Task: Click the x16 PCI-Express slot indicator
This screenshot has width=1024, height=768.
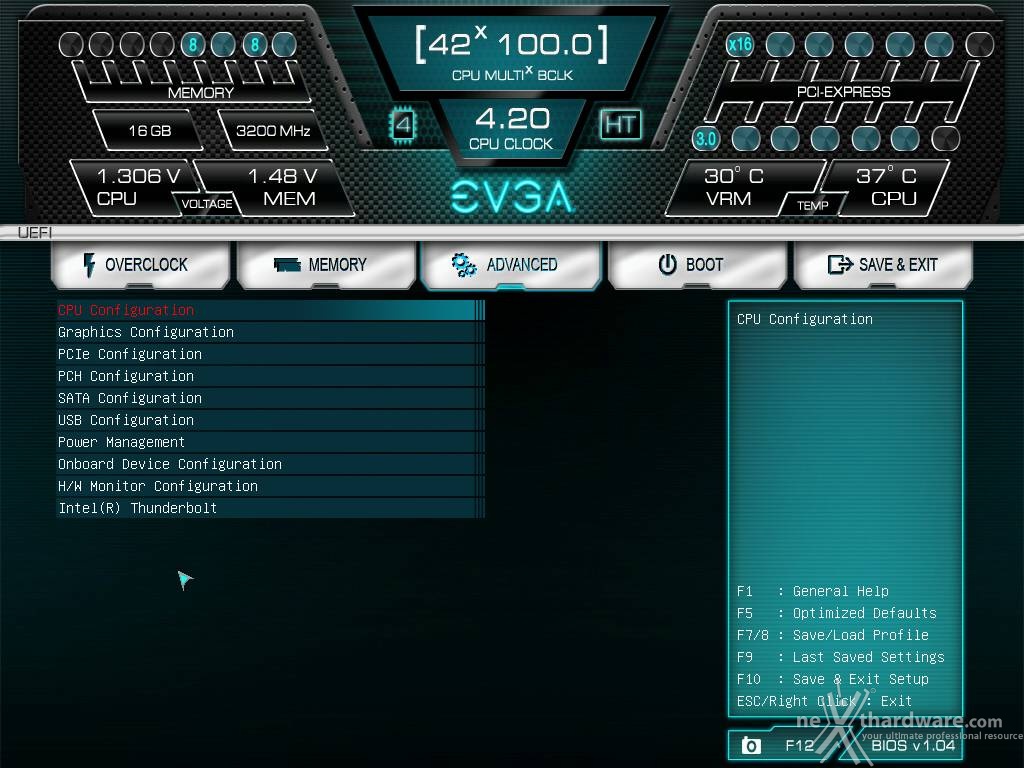Action: (739, 44)
